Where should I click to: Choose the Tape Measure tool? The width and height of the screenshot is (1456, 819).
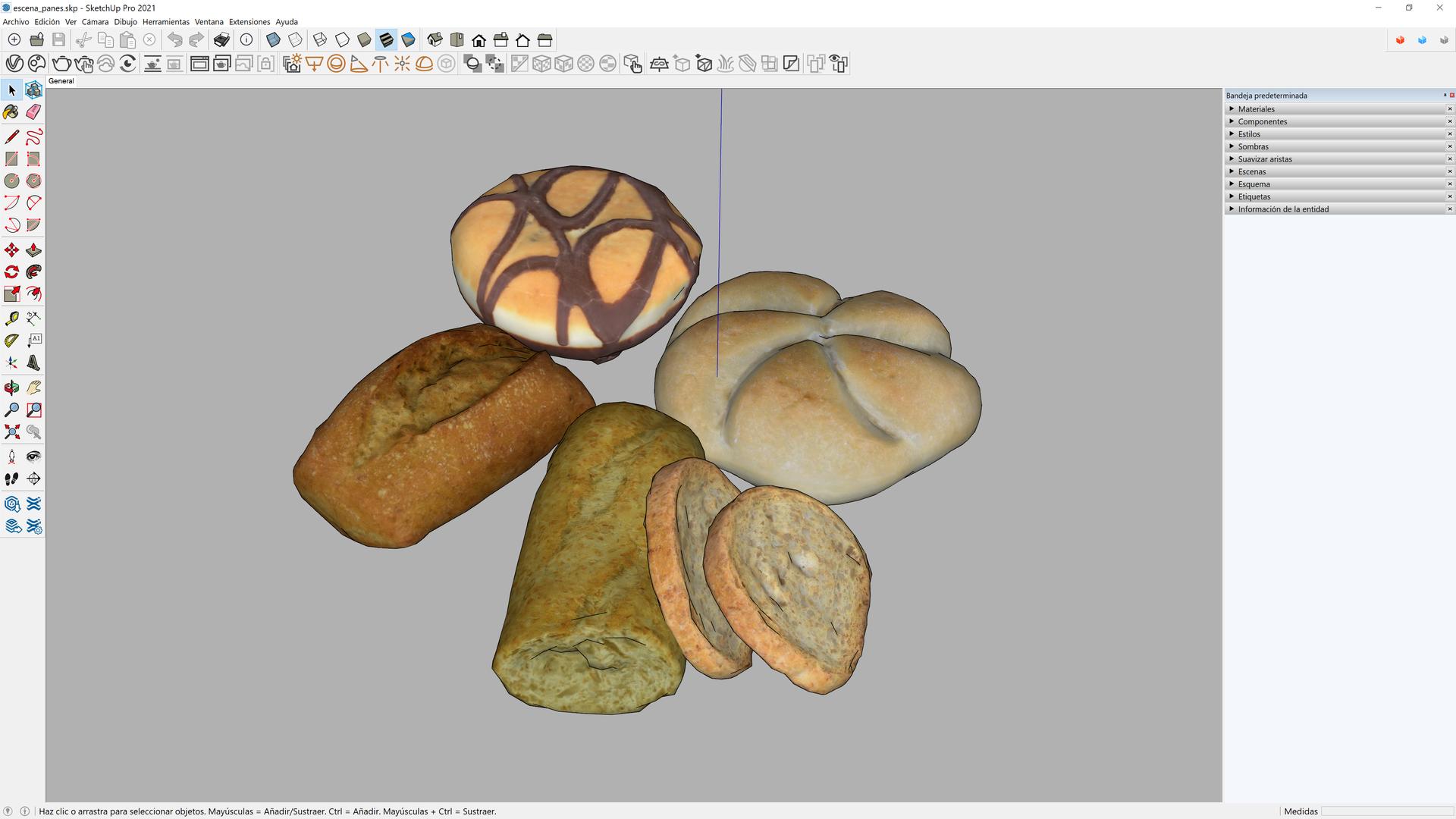[11, 318]
